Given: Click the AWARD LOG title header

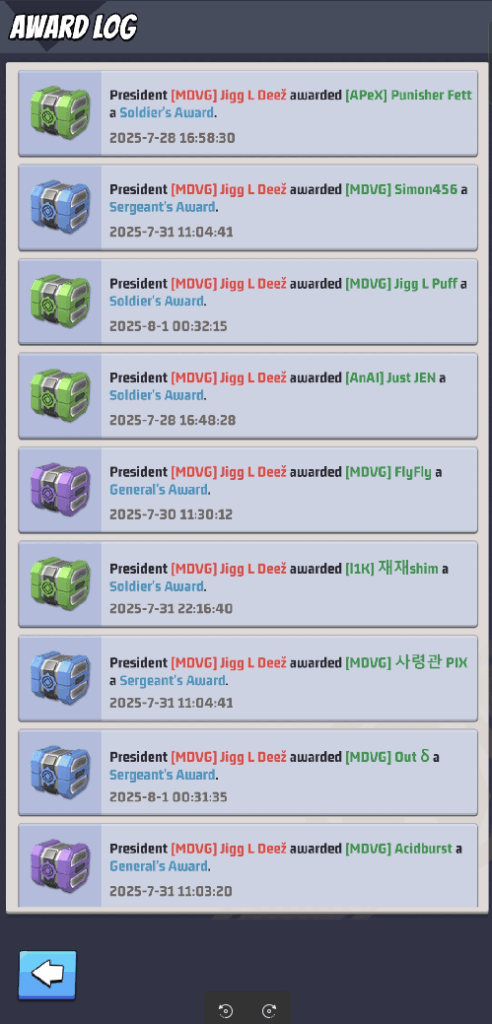Looking at the screenshot, I should [73, 27].
